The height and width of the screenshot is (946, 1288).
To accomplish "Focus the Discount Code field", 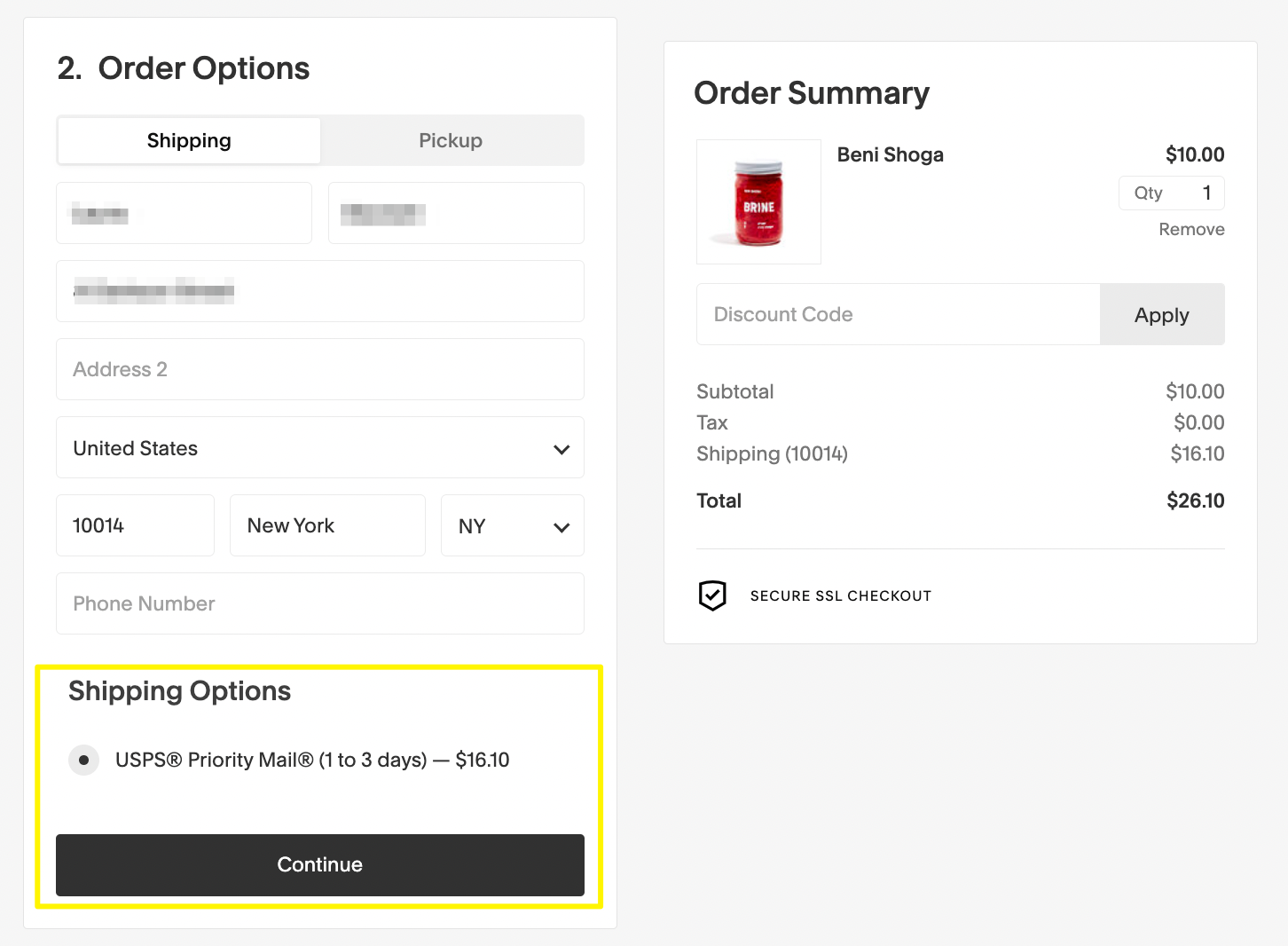I will click(898, 314).
